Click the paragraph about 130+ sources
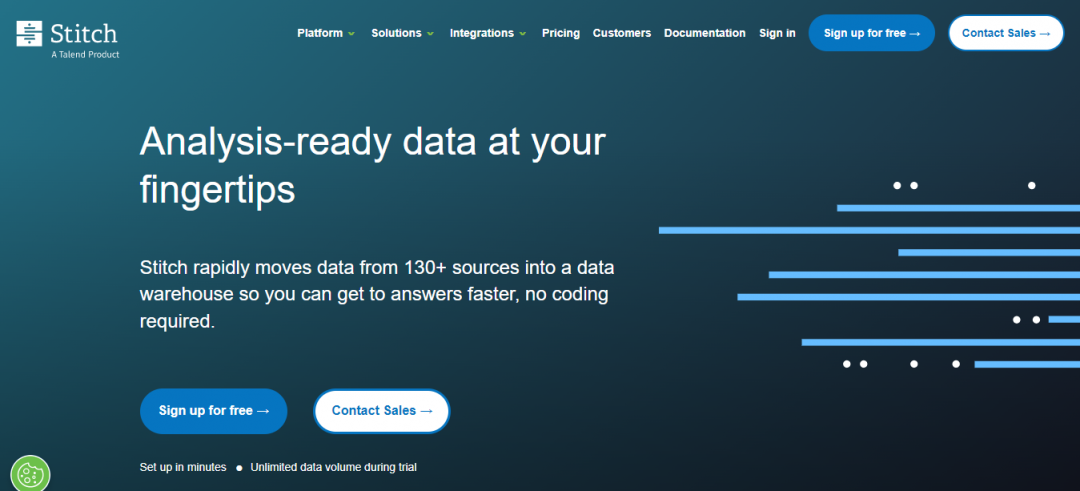 (x=376, y=295)
